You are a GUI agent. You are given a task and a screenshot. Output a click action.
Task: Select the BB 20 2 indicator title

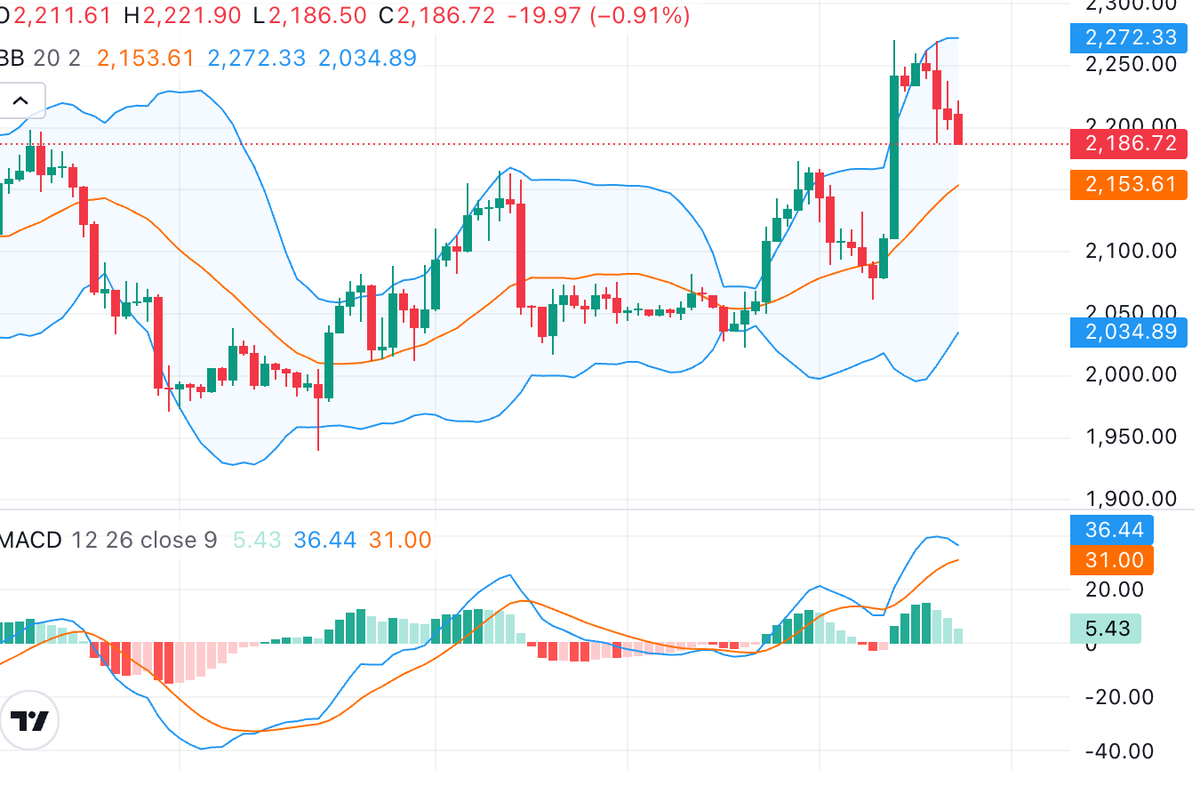(40, 58)
